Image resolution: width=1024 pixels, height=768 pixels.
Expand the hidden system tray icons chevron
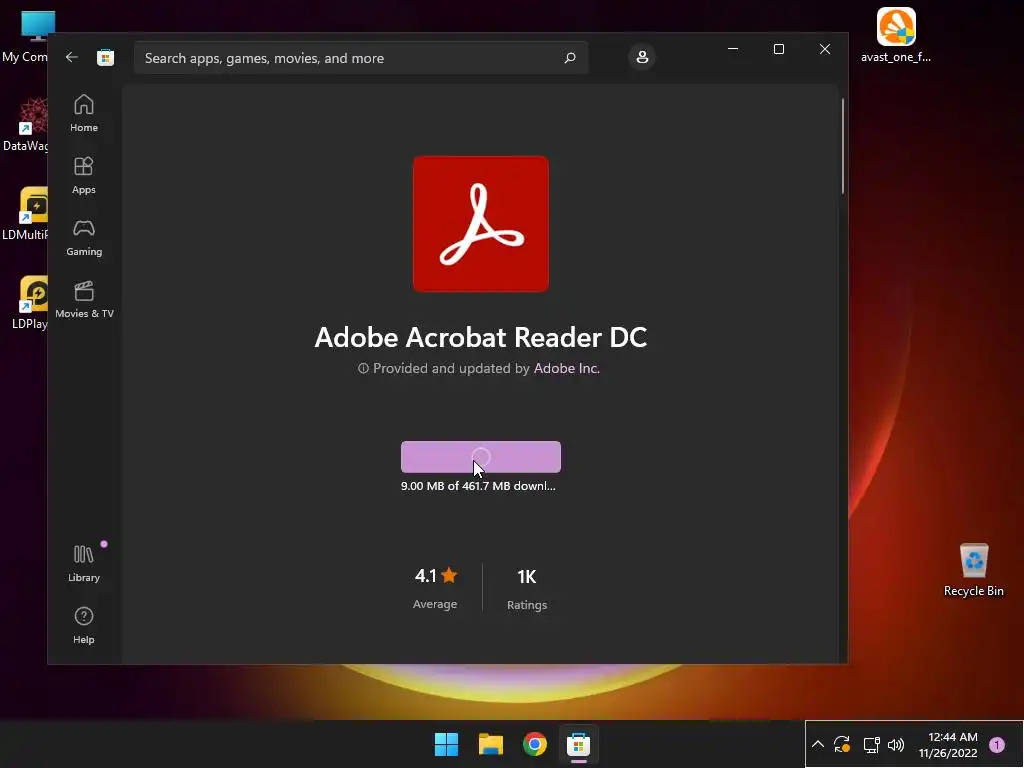click(818, 744)
